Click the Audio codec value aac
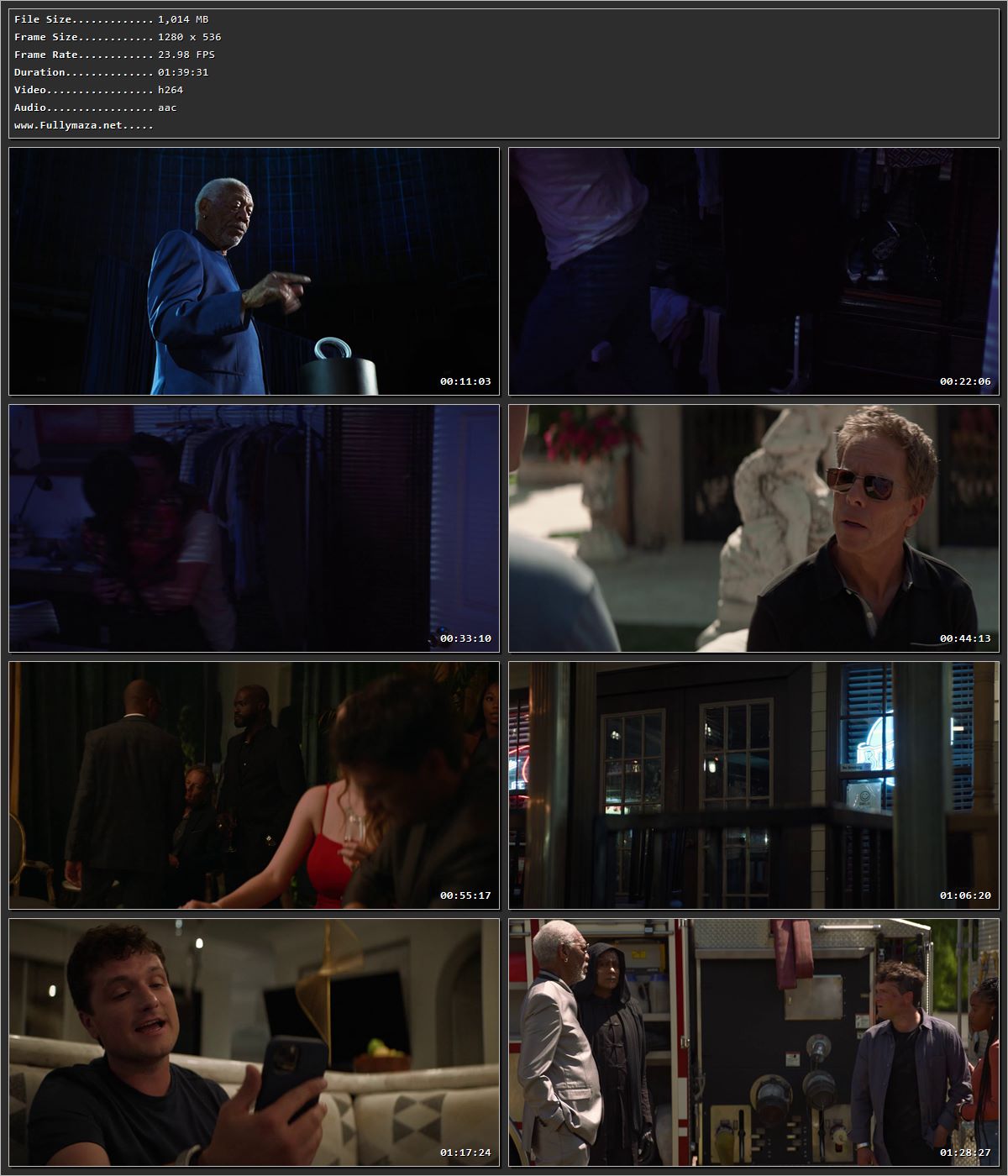Viewport: 1008px width, 1176px height. (167, 108)
